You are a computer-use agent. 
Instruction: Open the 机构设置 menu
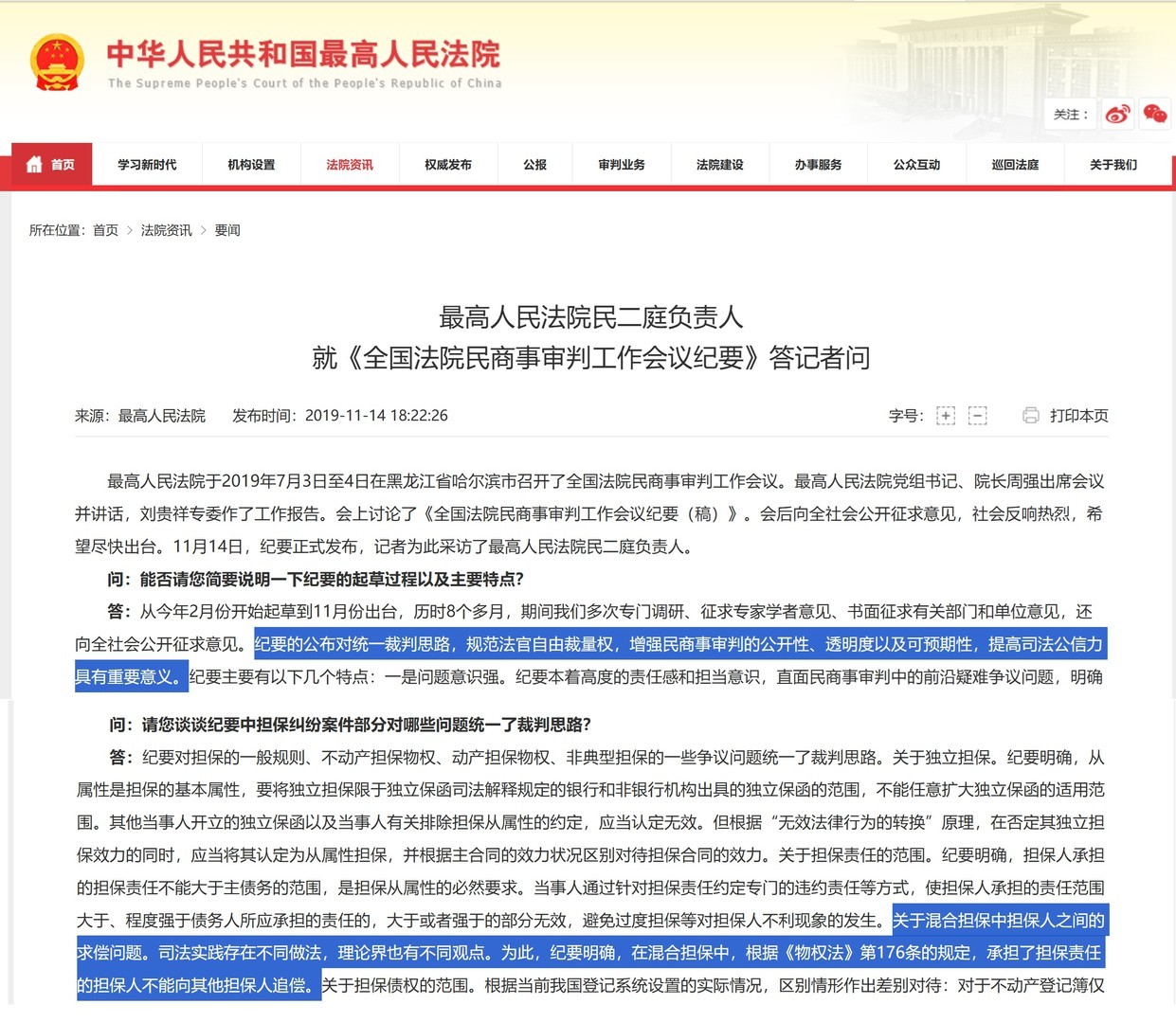point(251,165)
